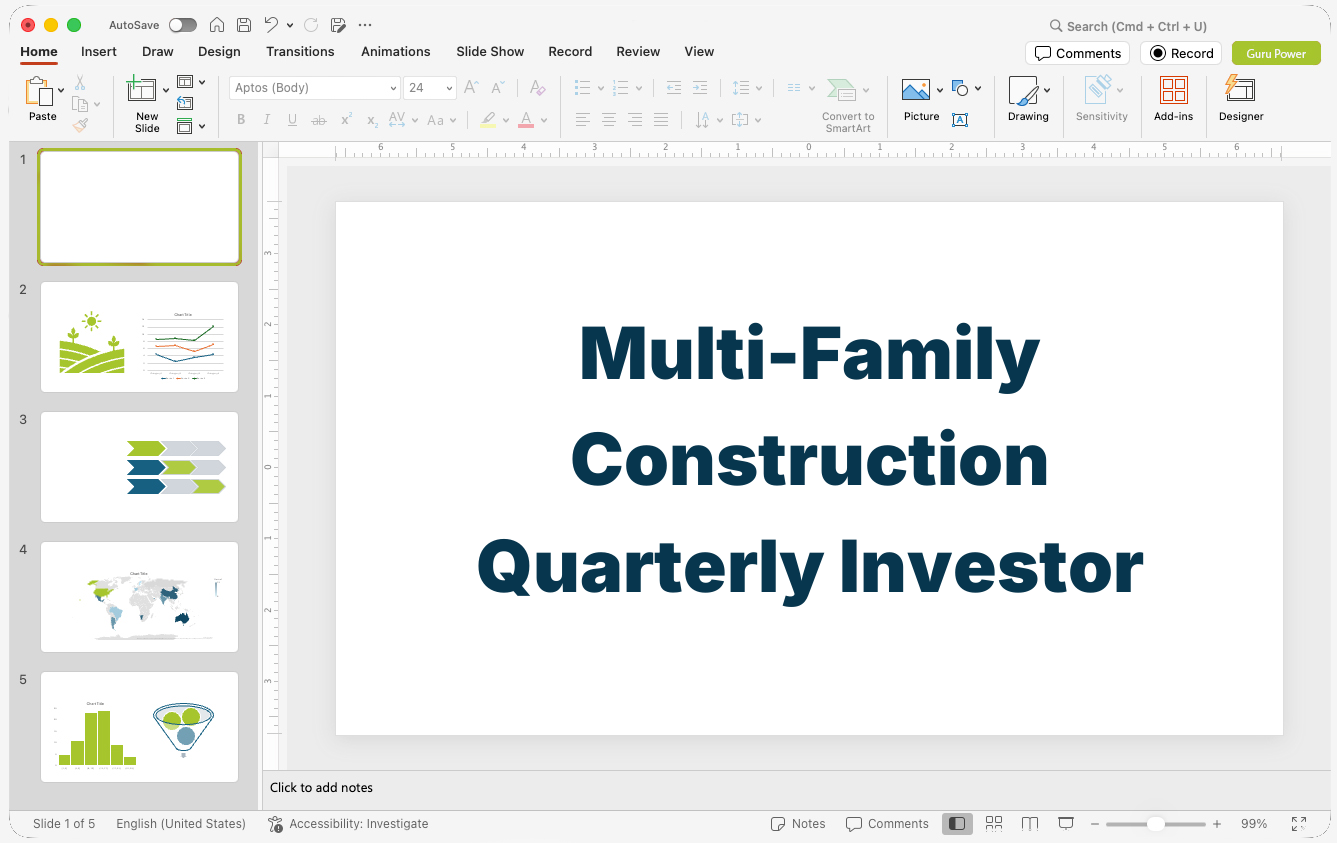Open the font size dropdown showing 24
The image size is (1337, 843).
(x=430, y=88)
